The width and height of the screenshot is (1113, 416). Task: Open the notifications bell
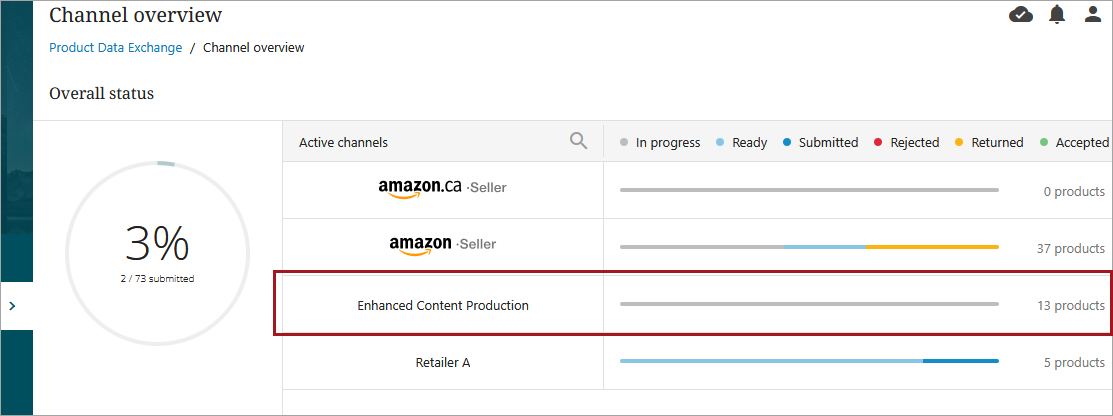[x=1057, y=14]
